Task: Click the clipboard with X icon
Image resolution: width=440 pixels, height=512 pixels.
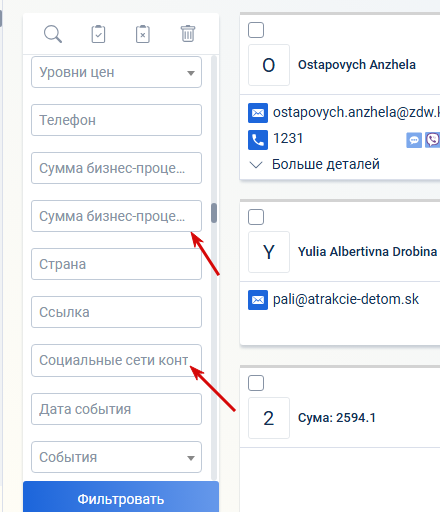Action: (x=143, y=34)
